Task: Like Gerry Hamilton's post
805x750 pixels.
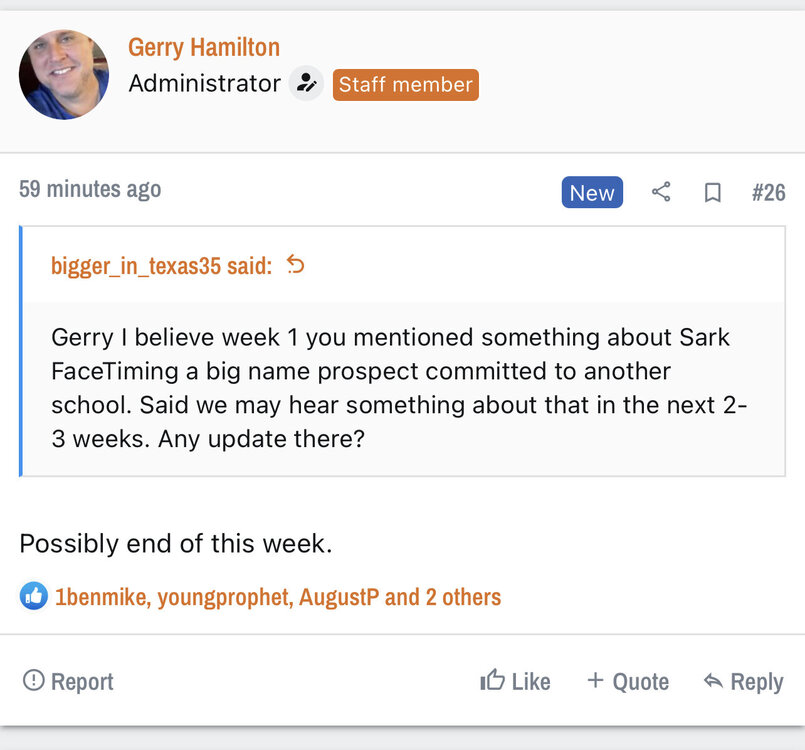Action: [x=516, y=681]
